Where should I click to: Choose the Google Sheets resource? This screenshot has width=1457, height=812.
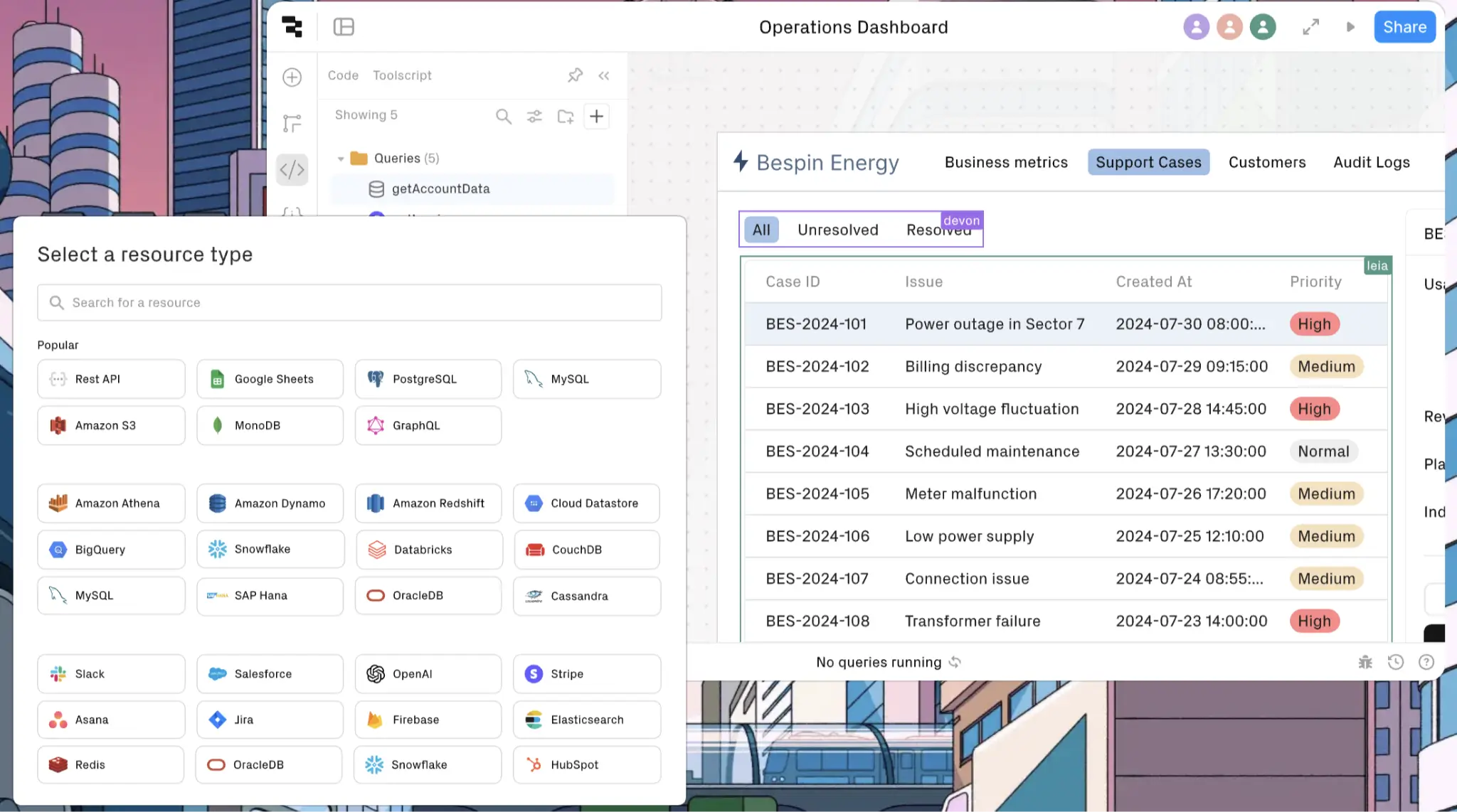coord(270,379)
